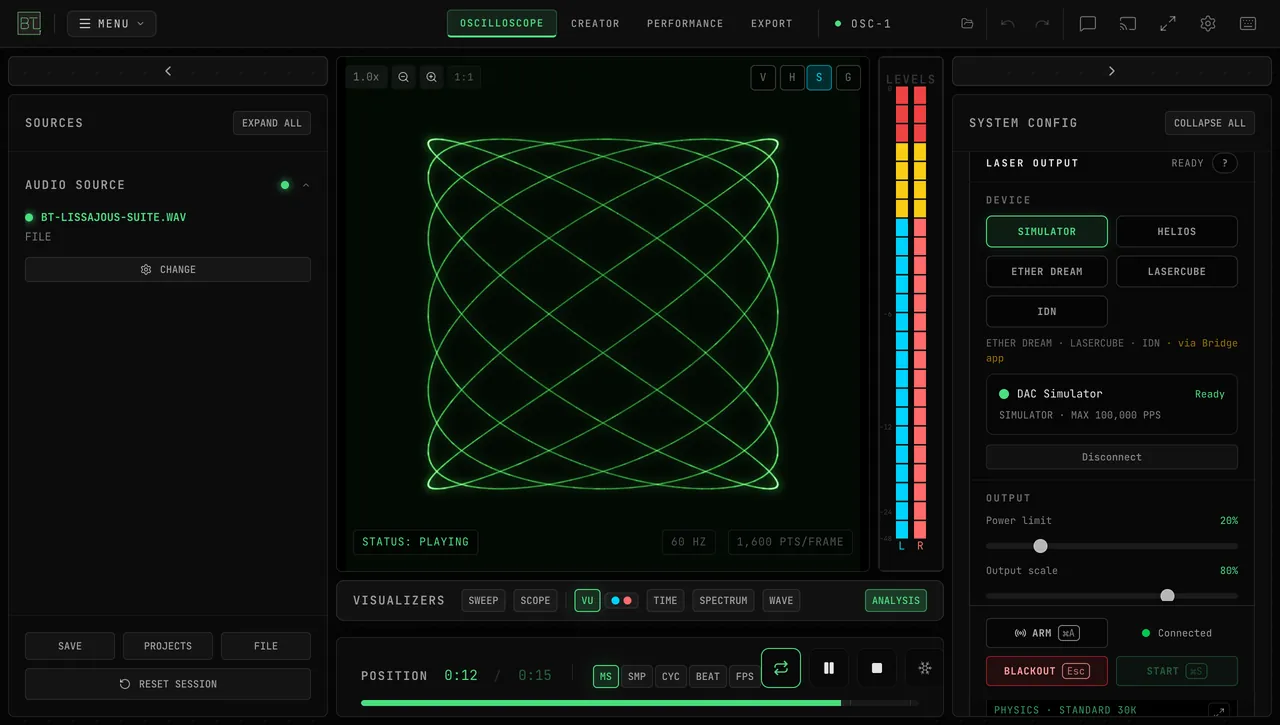Toggle loop playback
The image size is (1280, 725).
(x=781, y=668)
